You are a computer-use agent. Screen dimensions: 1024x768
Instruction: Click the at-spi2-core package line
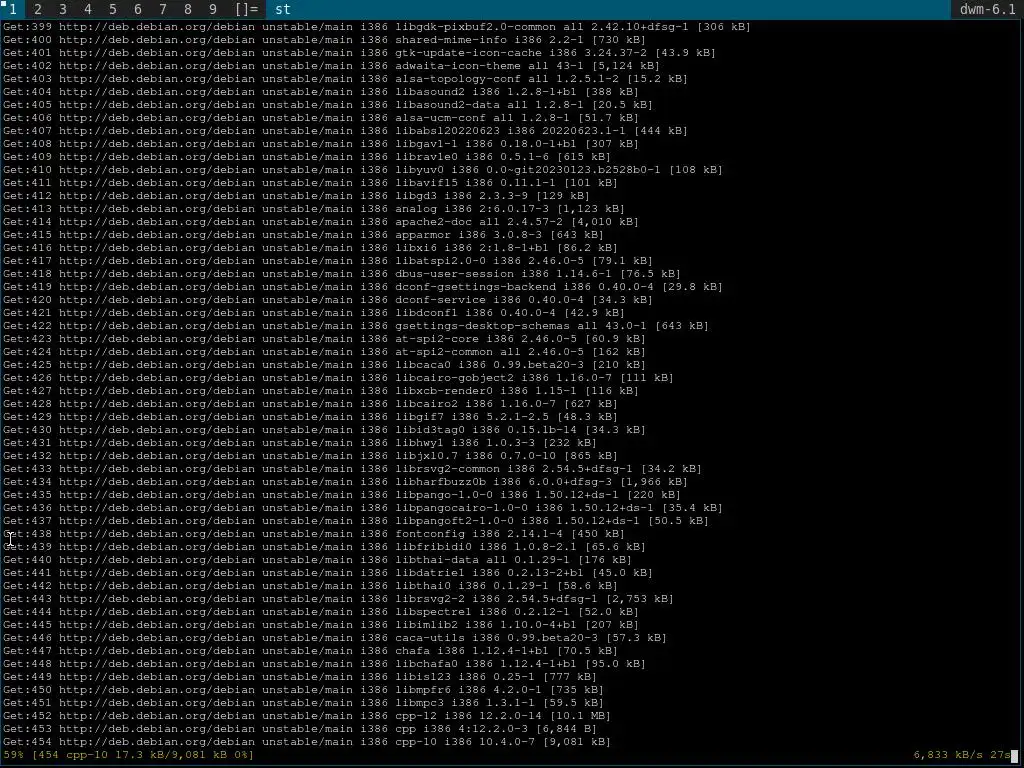[324, 339]
